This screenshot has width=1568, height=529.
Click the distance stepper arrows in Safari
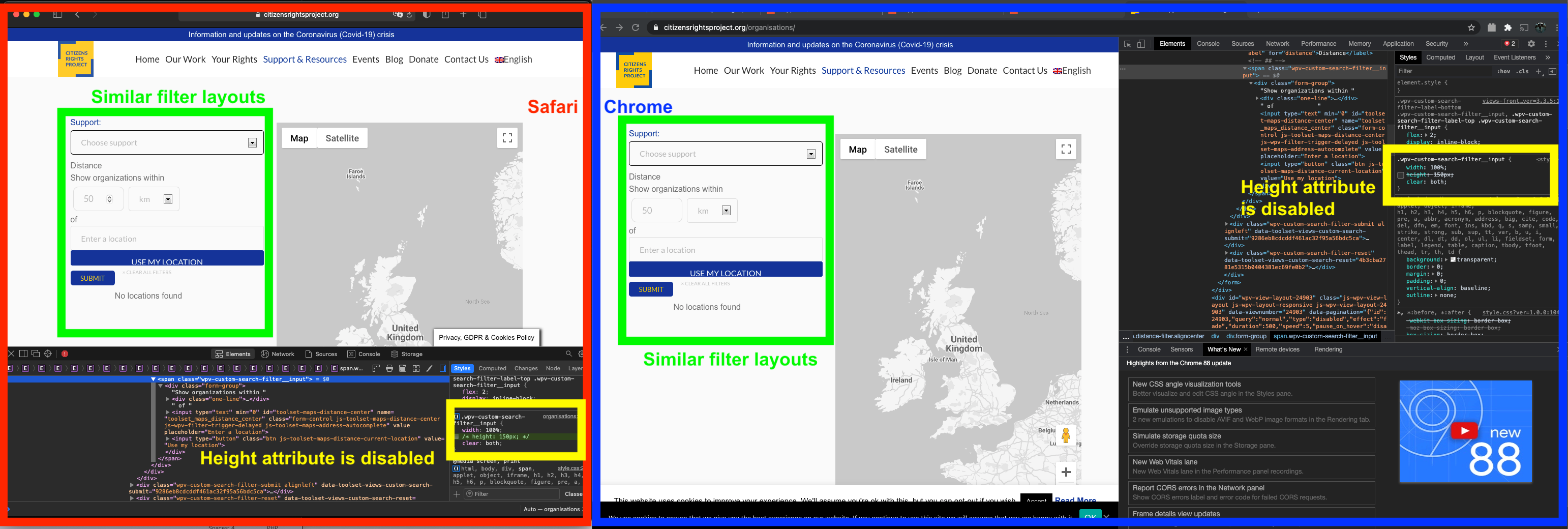pos(109,199)
